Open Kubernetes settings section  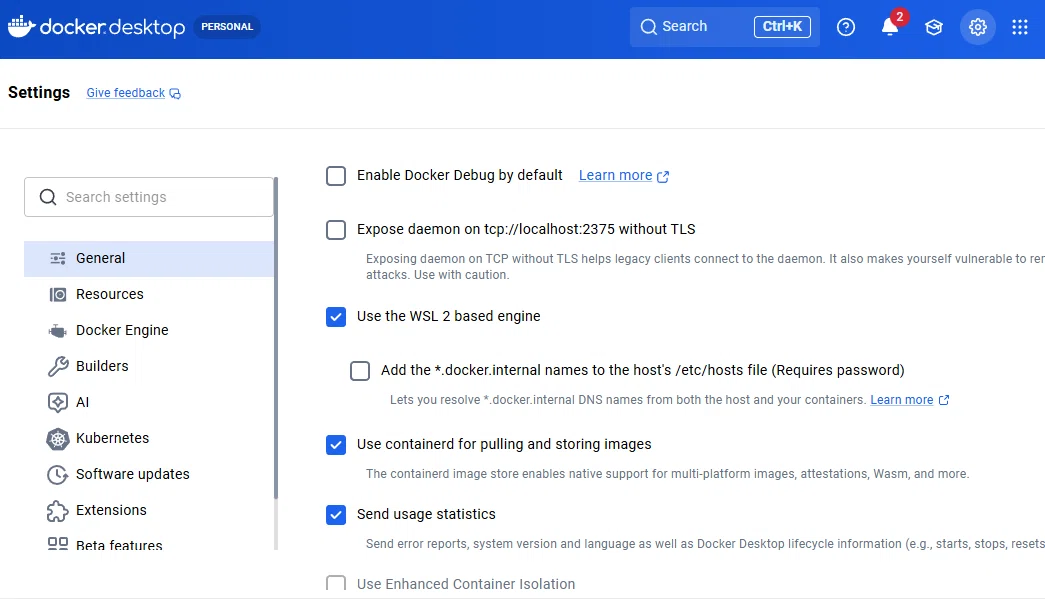(149, 438)
